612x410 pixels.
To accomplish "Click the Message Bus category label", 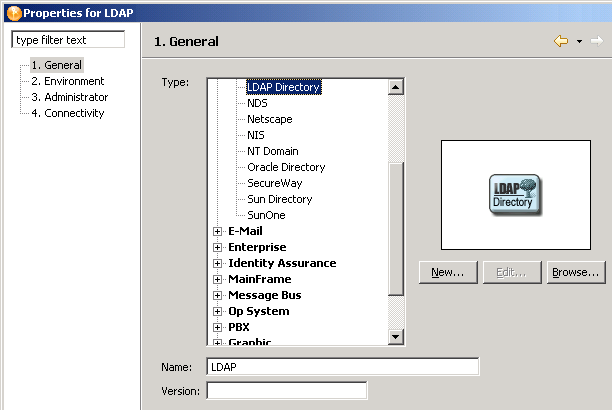I will (265, 295).
